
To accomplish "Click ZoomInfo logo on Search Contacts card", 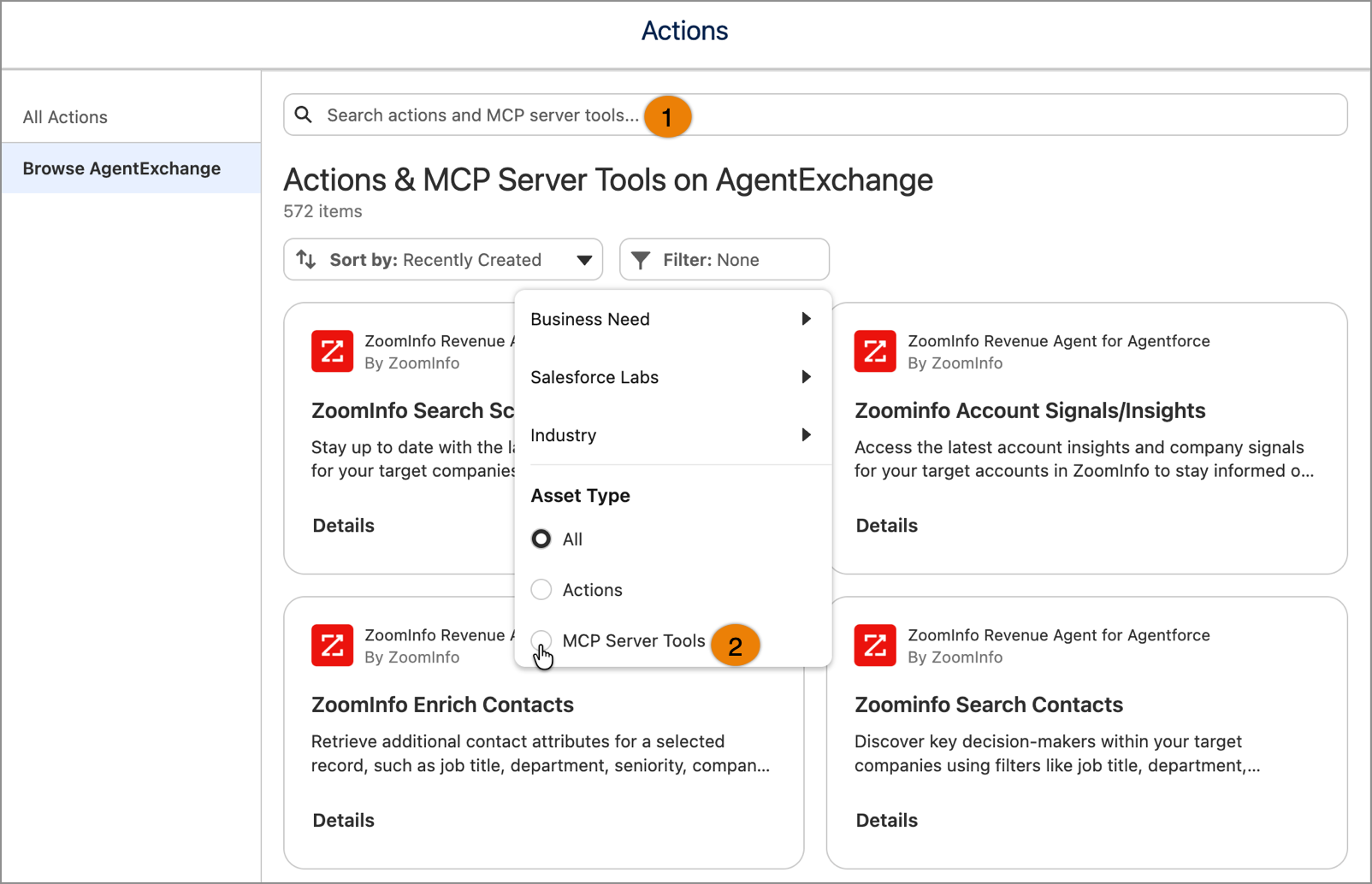I will pos(875,645).
